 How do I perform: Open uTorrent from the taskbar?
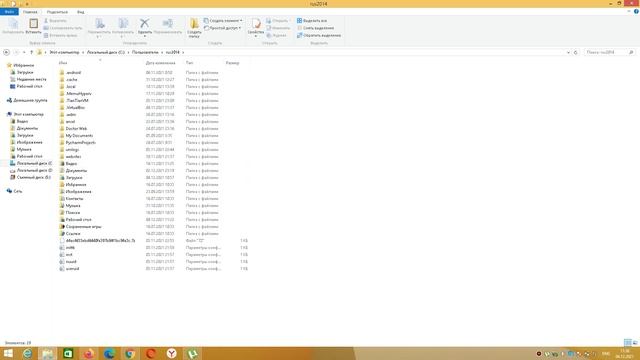click(192, 353)
